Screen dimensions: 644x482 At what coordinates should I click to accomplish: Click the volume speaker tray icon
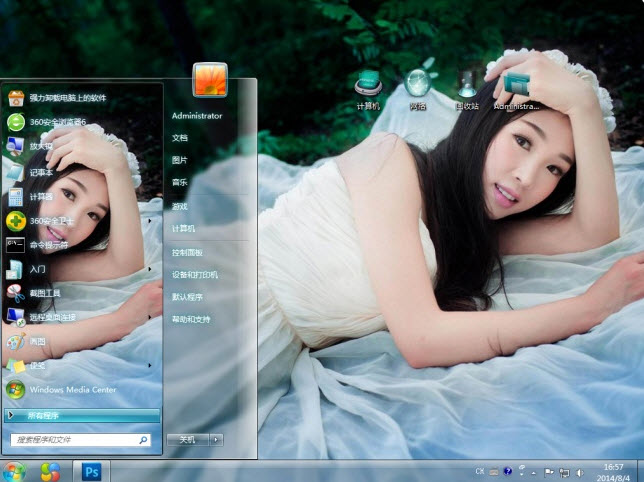580,471
